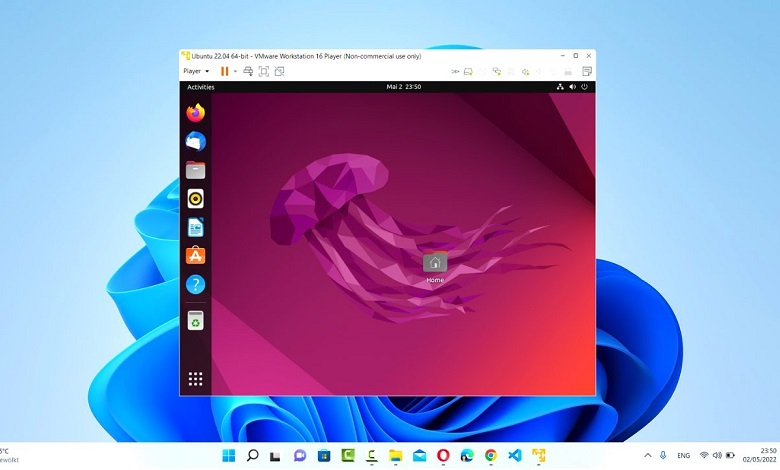The width and height of the screenshot is (780, 470).
Task: Open the Player dropdown menu
Action: [195, 71]
